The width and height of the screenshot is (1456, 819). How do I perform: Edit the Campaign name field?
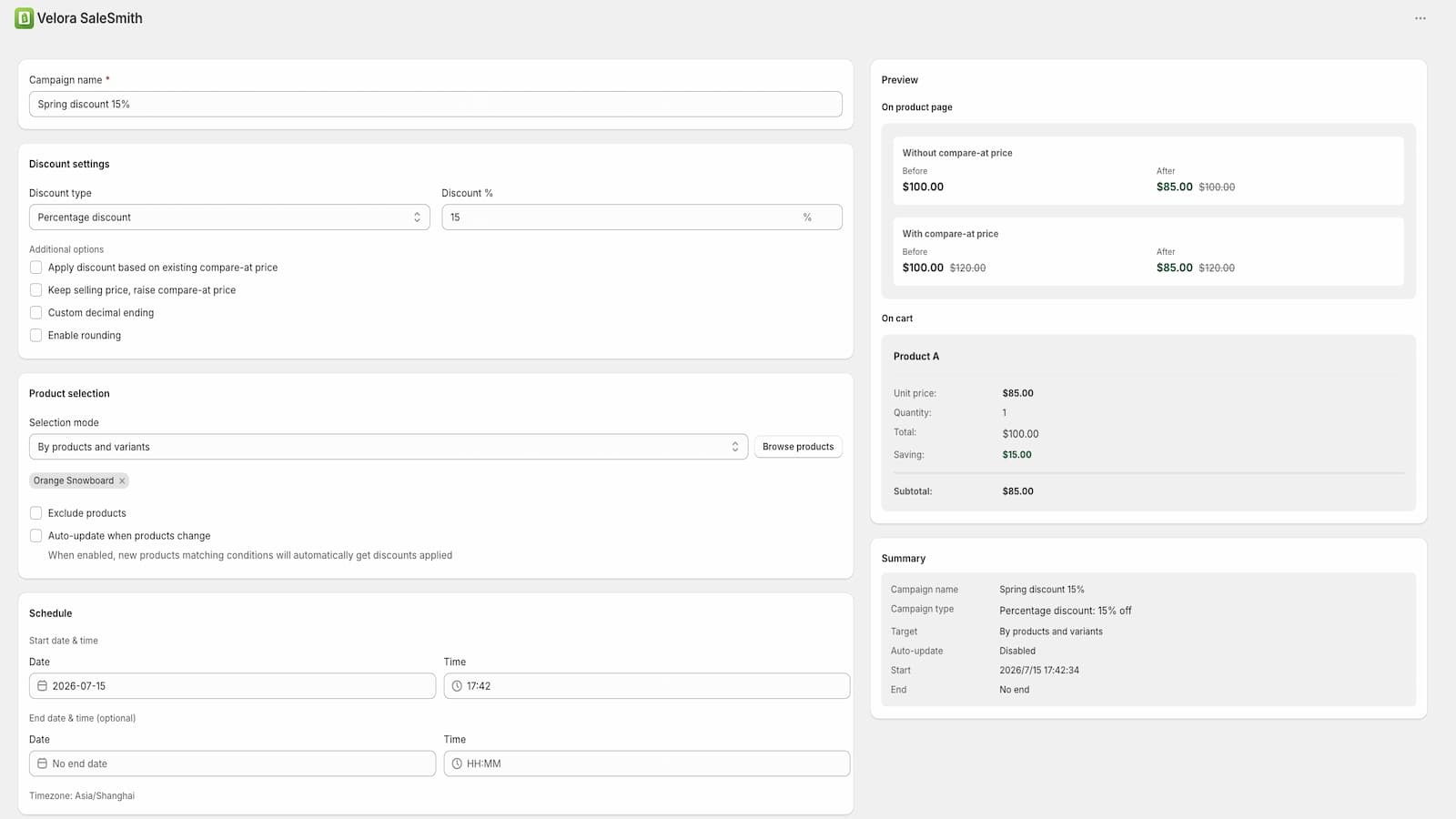click(436, 104)
